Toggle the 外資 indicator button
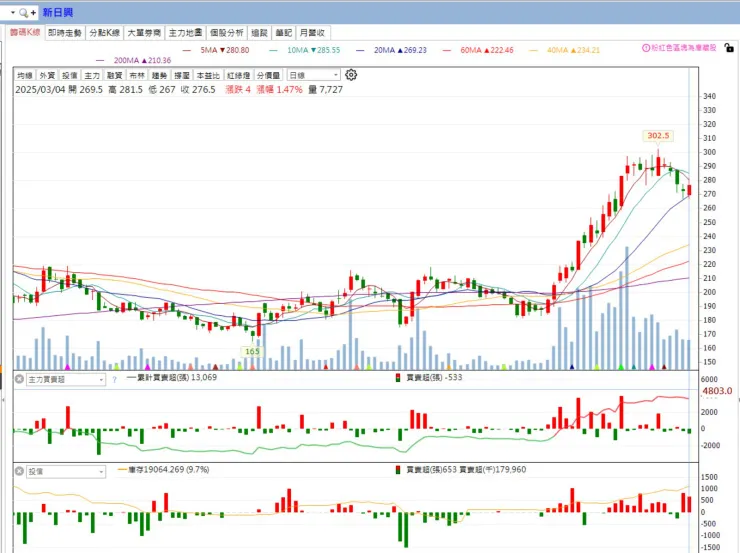Viewport: 740px width, 553px height. pos(47,75)
